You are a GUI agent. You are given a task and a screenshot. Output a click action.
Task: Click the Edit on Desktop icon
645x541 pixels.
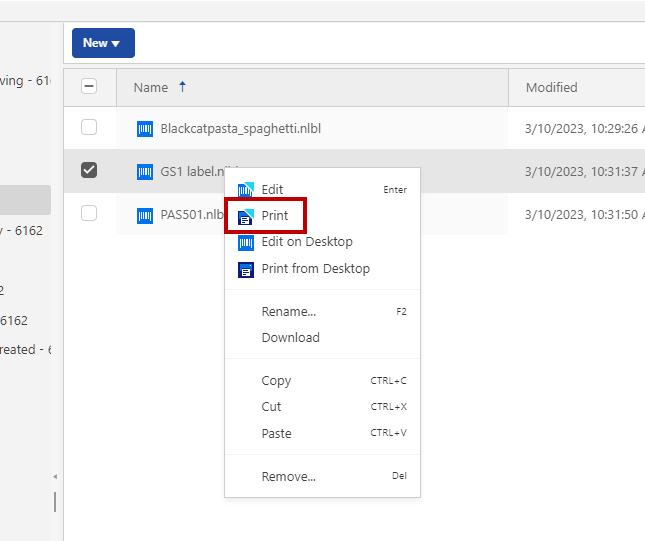246,242
